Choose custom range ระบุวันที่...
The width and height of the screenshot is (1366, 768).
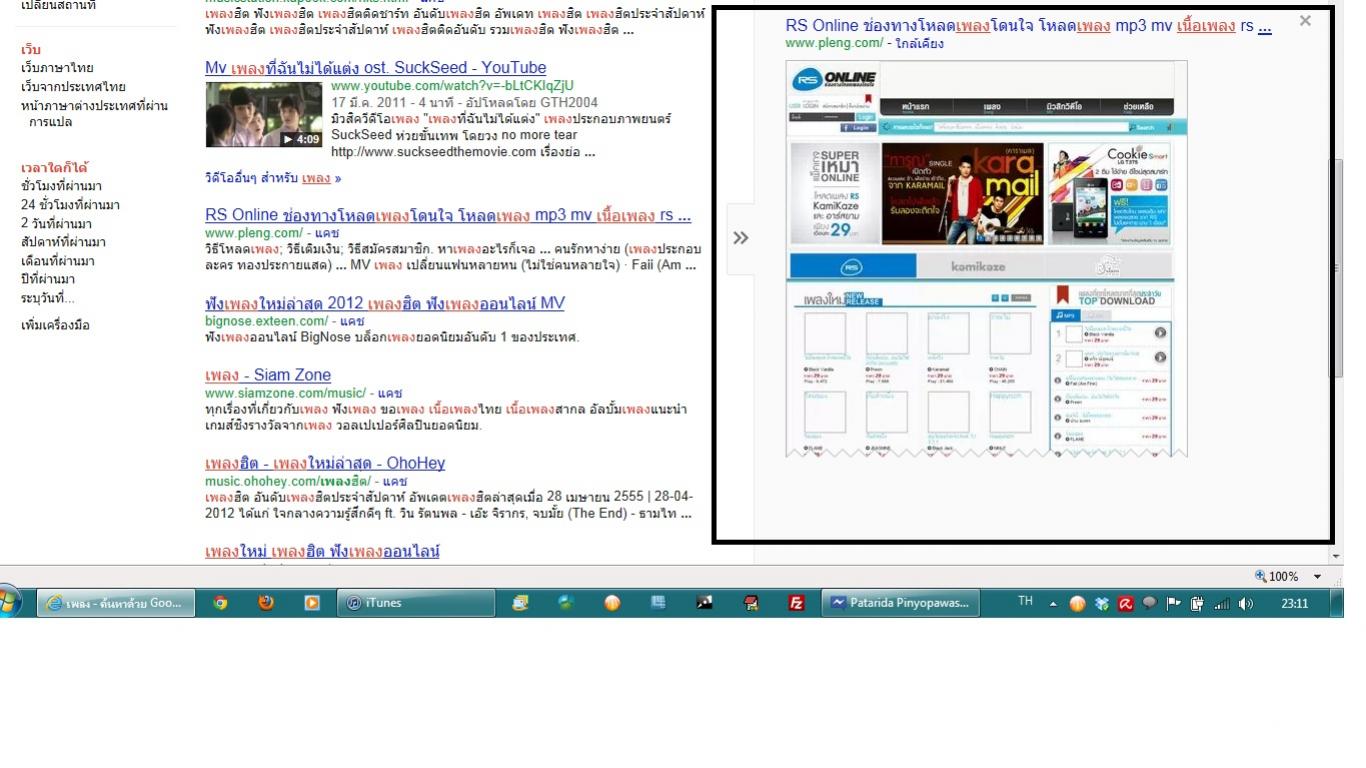pos(48,298)
